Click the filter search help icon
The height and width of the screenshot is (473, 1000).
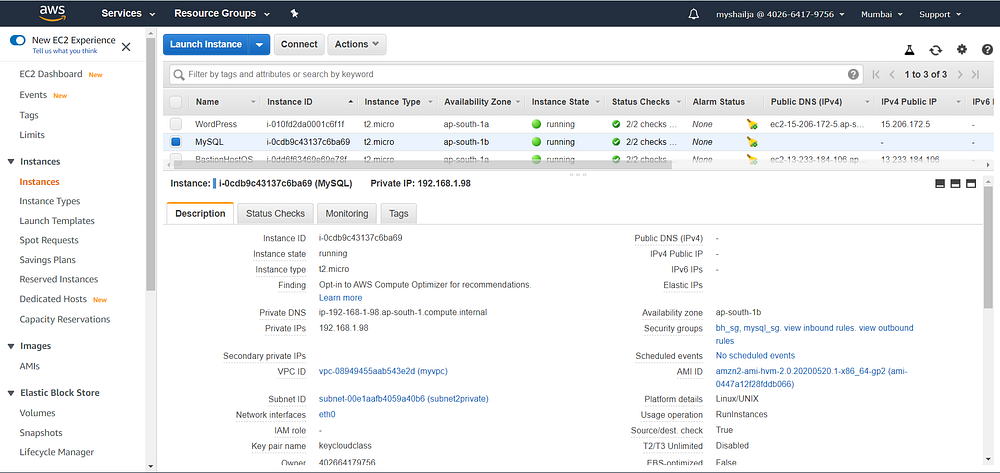click(853, 74)
